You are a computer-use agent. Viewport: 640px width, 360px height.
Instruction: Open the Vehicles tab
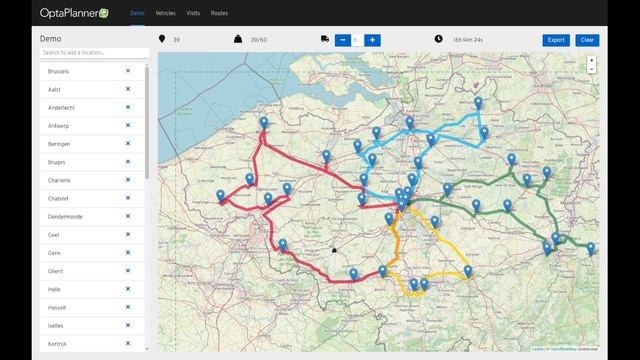(165, 13)
